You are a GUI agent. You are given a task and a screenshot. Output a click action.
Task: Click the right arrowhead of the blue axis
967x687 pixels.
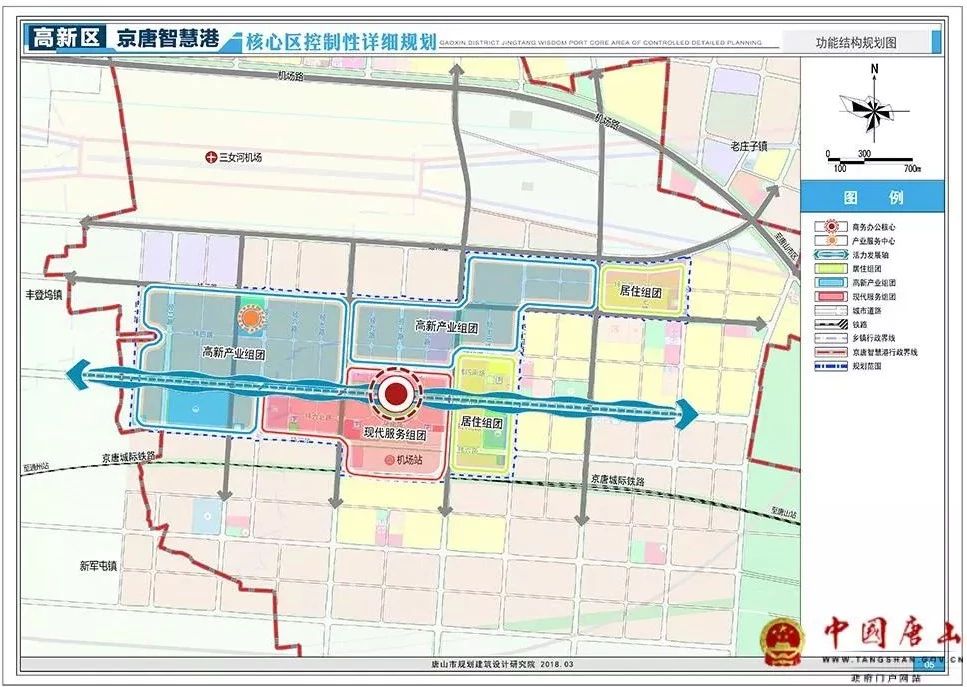[687, 412]
